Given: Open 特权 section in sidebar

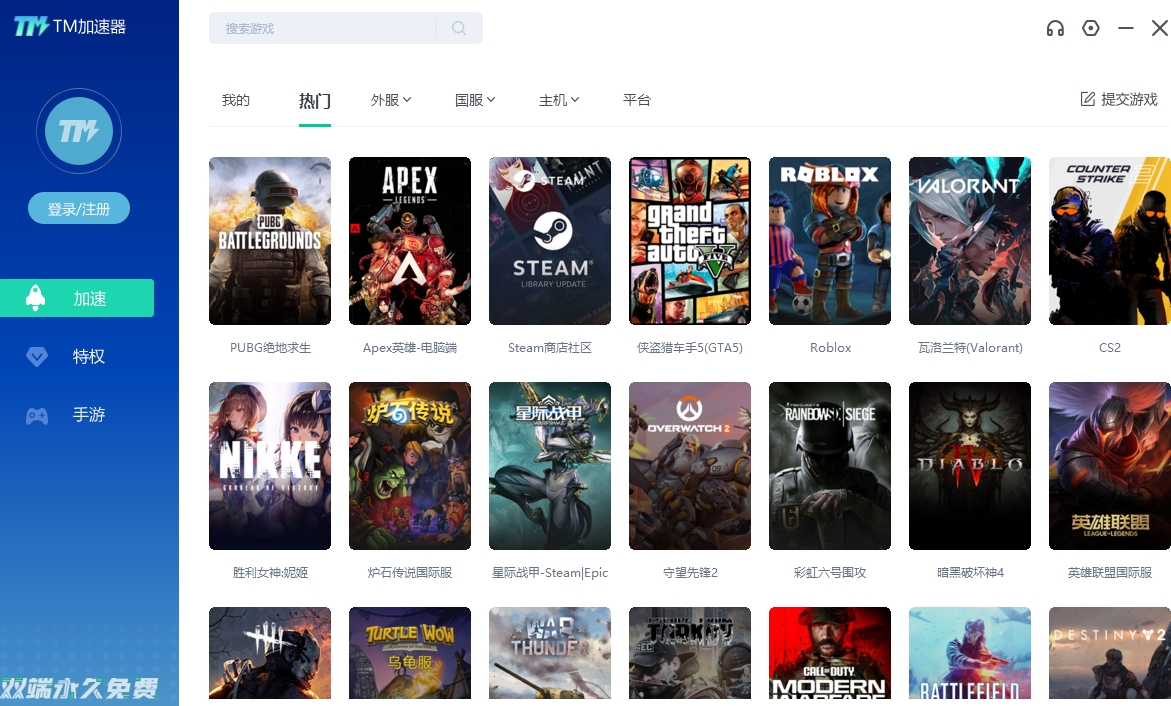Looking at the screenshot, I should click(88, 356).
